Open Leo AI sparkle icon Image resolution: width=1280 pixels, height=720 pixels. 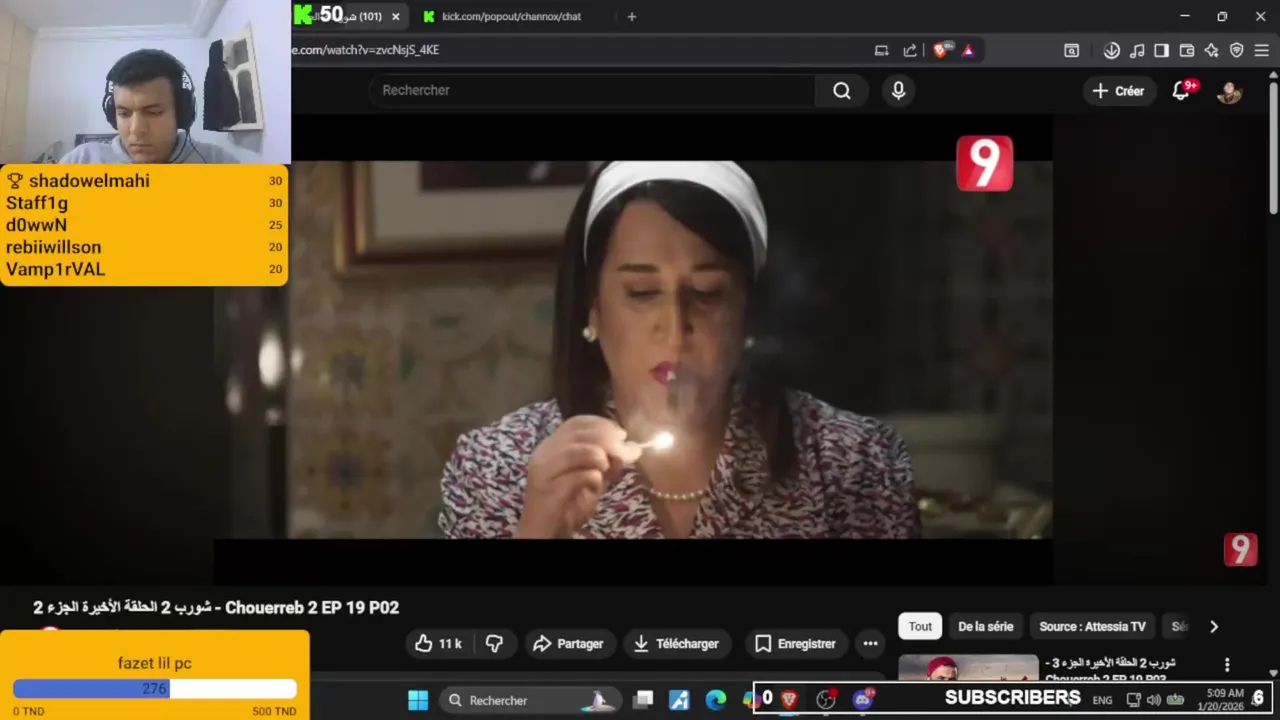[x=1211, y=50]
